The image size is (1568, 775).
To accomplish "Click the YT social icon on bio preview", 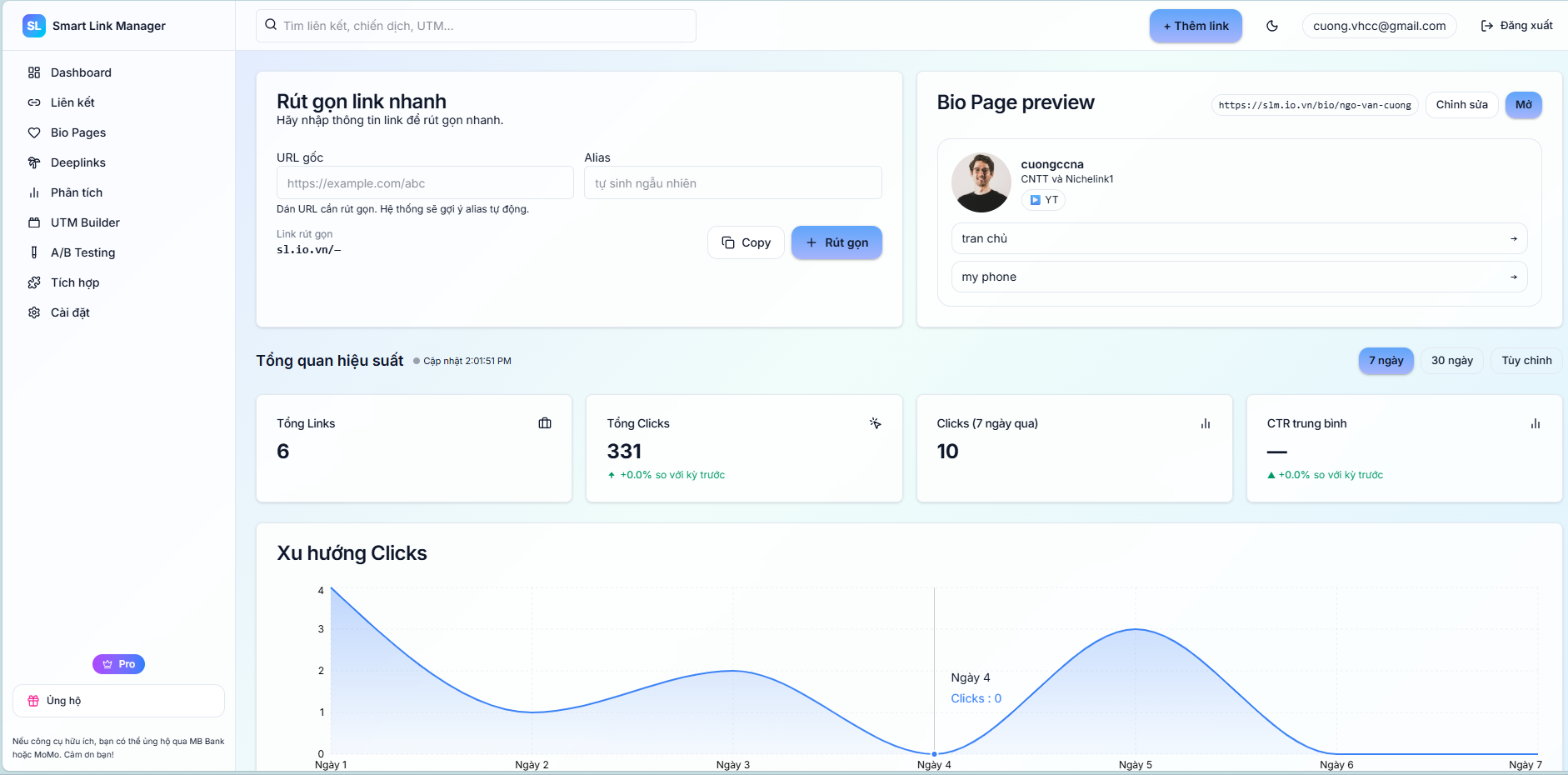I will click(x=1043, y=200).
